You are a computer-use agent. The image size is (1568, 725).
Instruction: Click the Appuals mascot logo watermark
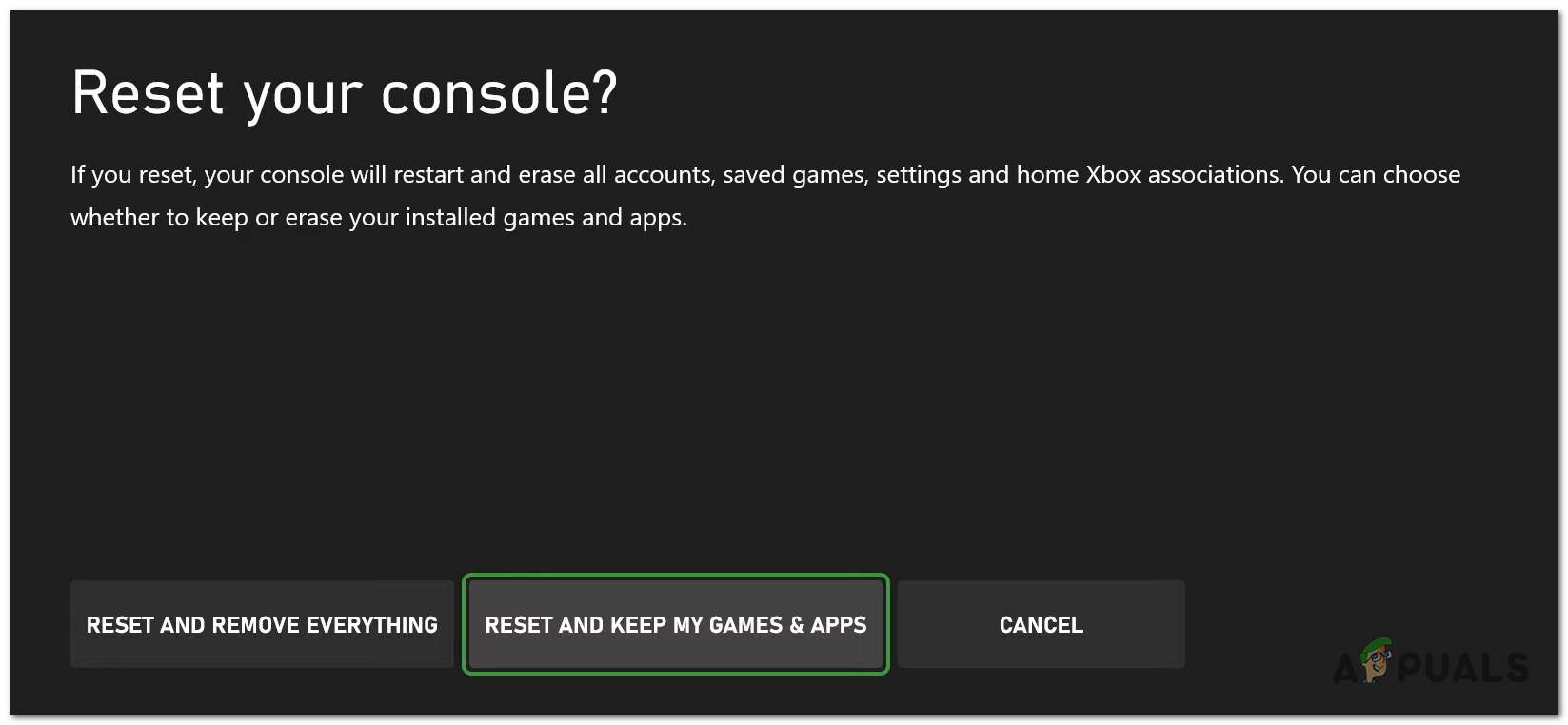(x=1377, y=660)
